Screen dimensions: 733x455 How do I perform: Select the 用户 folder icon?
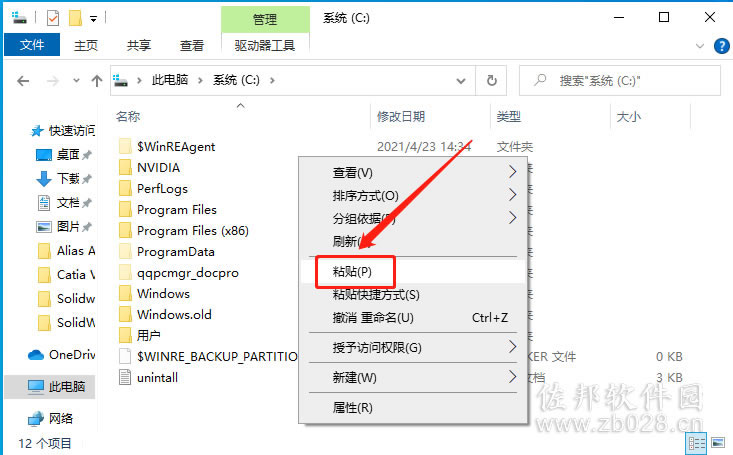(125, 335)
